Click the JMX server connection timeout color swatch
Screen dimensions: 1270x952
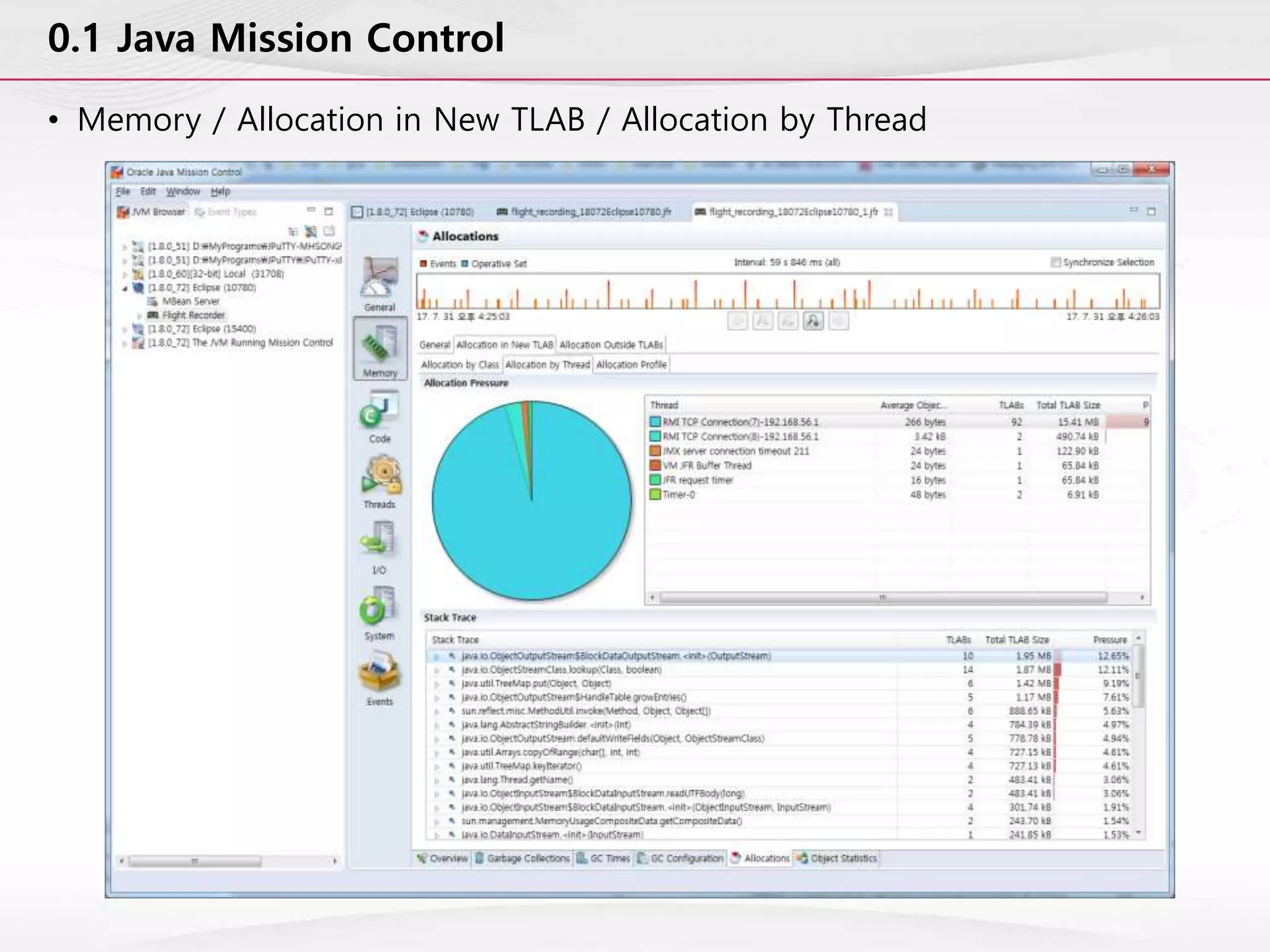(655, 451)
